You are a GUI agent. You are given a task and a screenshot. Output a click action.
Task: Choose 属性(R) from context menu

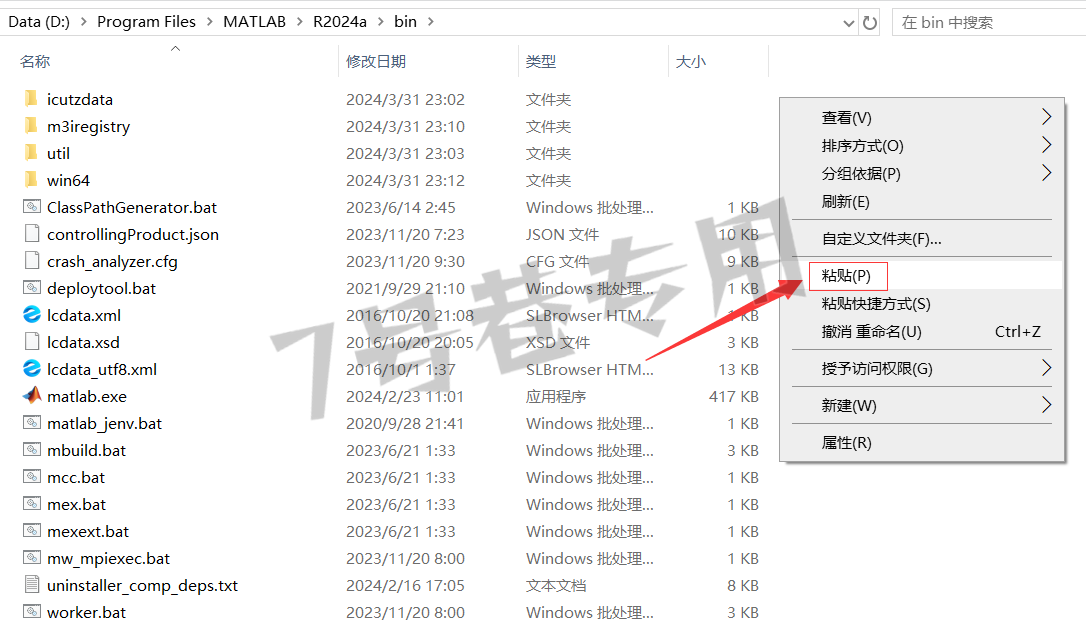click(x=923, y=442)
